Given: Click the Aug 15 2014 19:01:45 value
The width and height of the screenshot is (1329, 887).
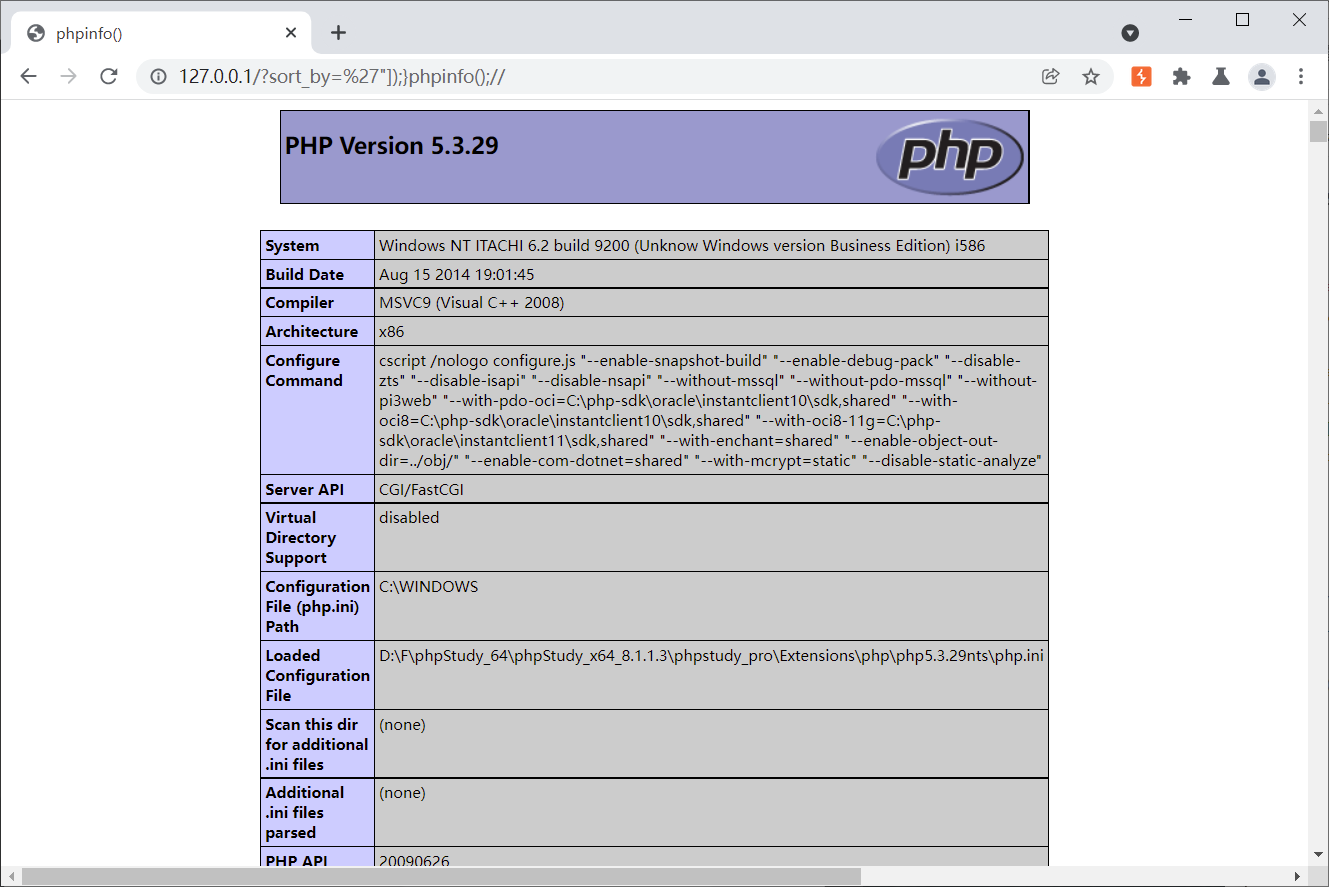Looking at the screenshot, I should 456,274.
